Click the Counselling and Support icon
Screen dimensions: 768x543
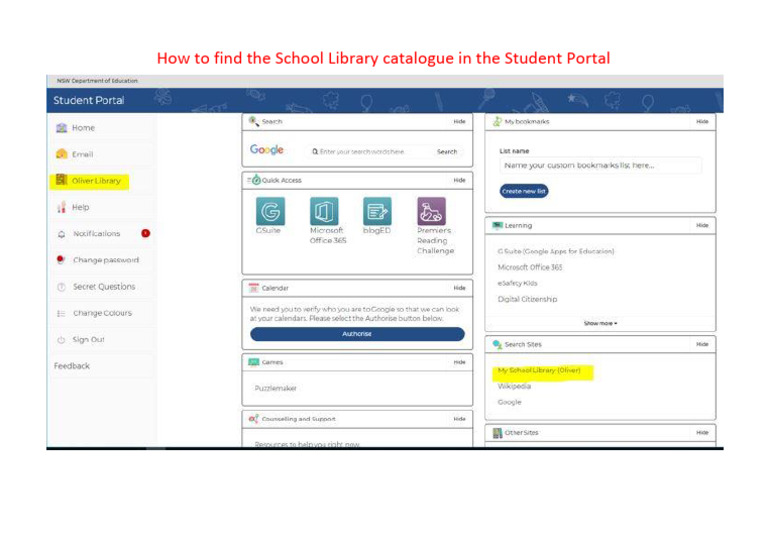pyautogui.click(x=253, y=419)
